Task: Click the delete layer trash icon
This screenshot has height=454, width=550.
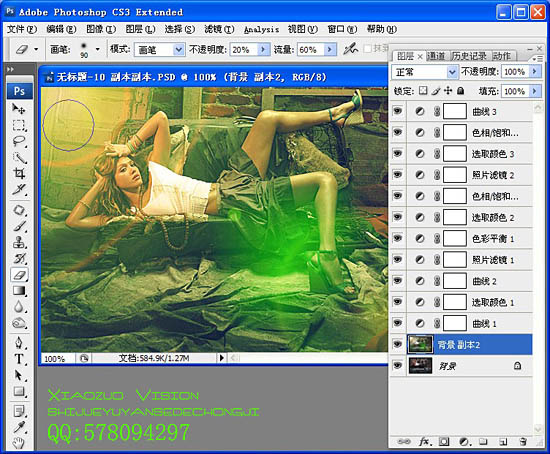Action: click(x=523, y=442)
